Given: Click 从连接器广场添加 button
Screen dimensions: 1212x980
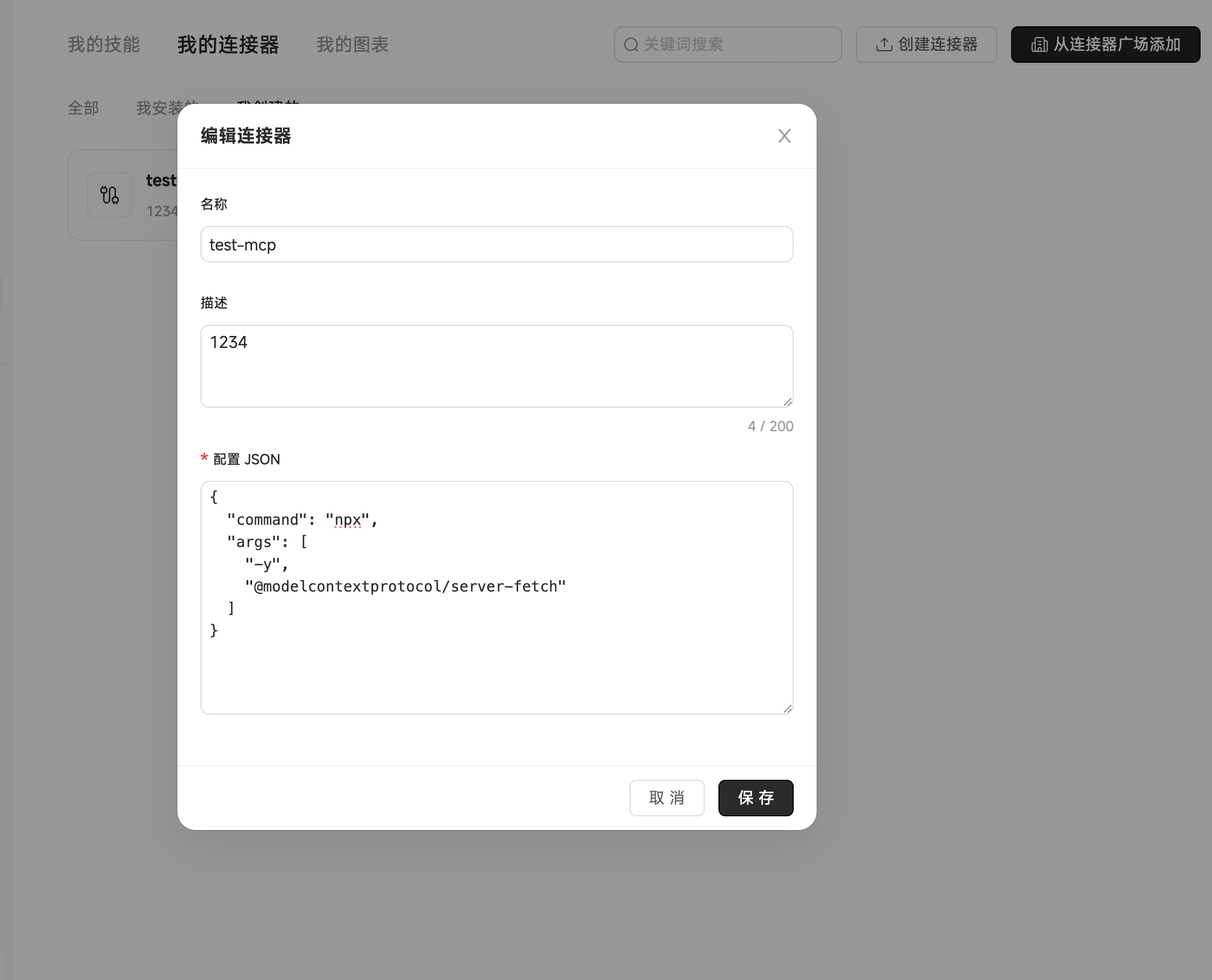Looking at the screenshot, I should point(1105,44).
